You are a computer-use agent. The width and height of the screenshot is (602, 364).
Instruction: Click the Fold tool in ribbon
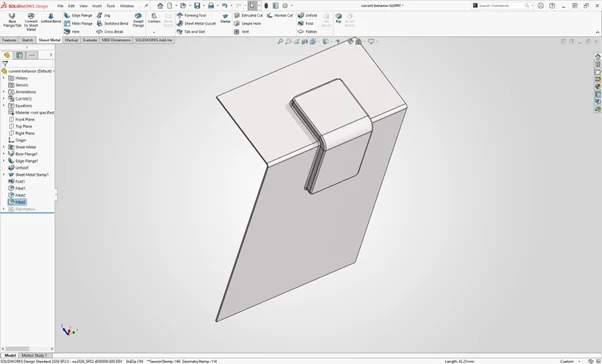(306, 23)
